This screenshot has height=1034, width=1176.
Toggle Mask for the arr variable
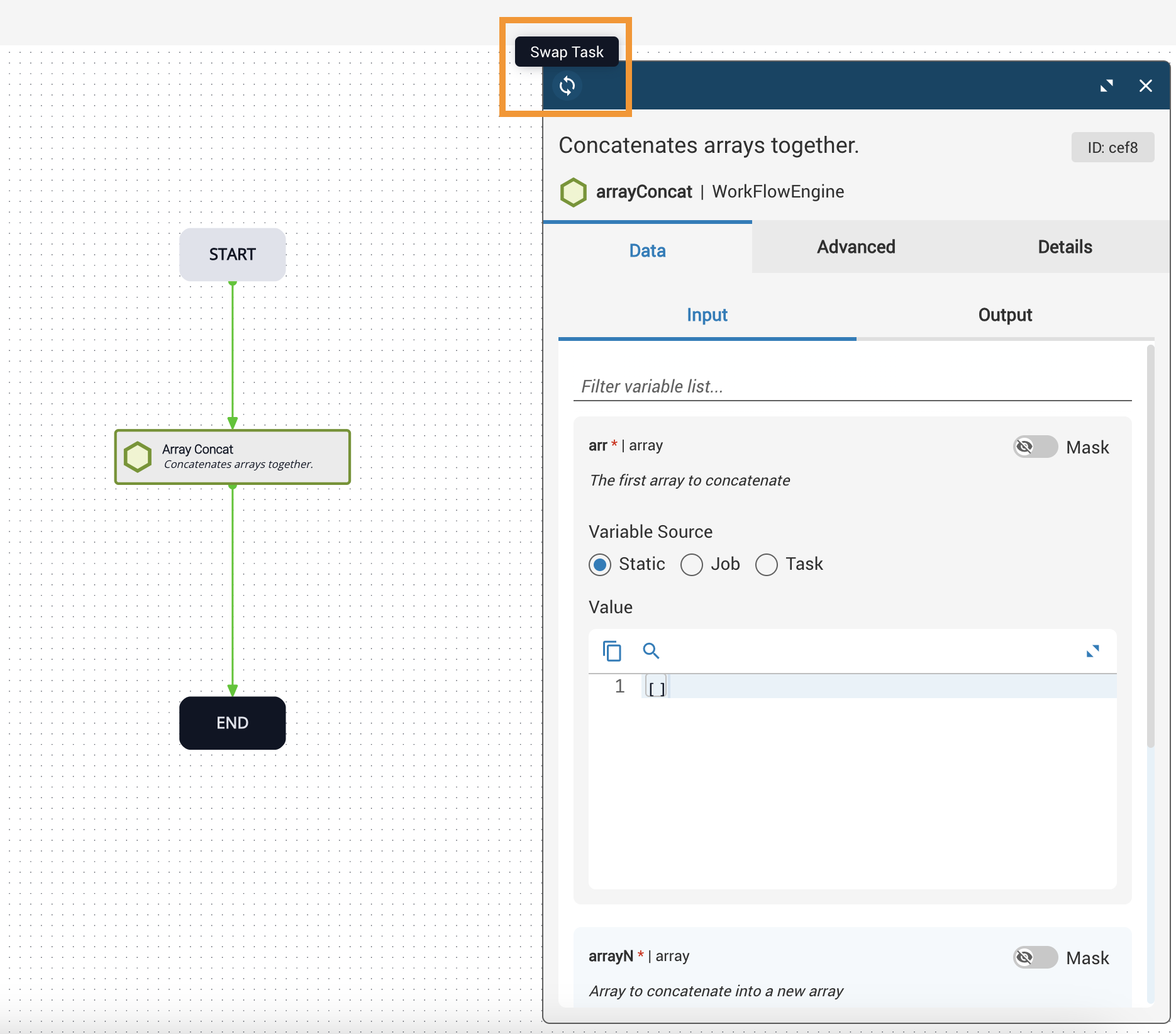[x=1035, y=447]
